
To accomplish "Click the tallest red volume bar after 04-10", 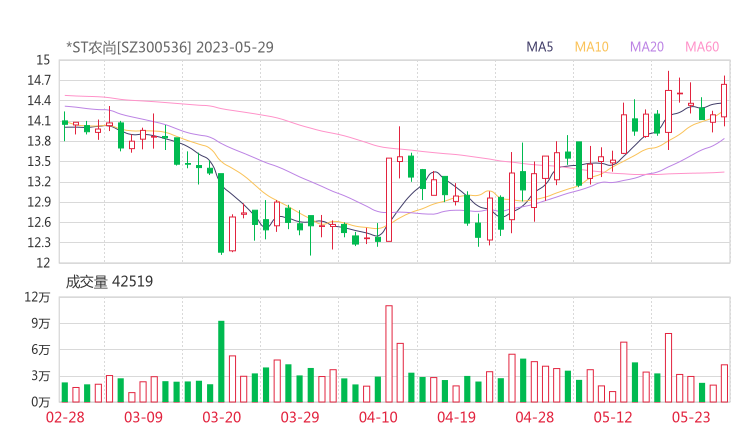I will (389, 354).
